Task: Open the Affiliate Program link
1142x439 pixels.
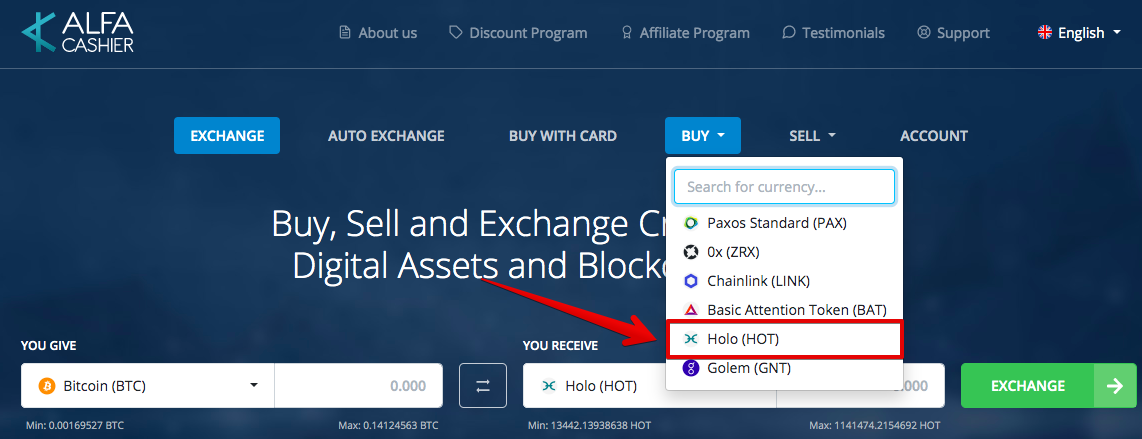Action: (x=684, y=33)
